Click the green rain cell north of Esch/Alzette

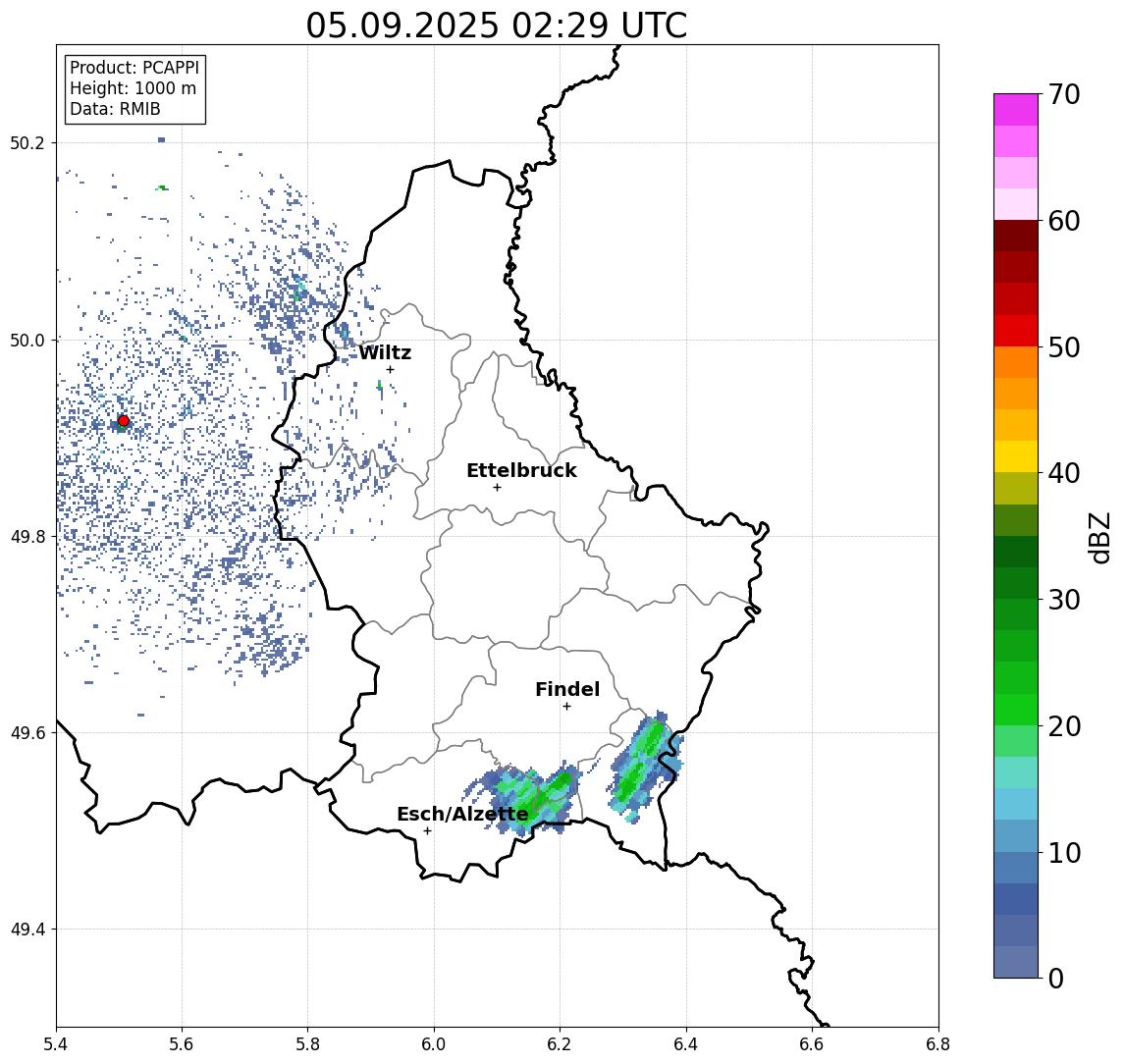(x=530, y=797)
